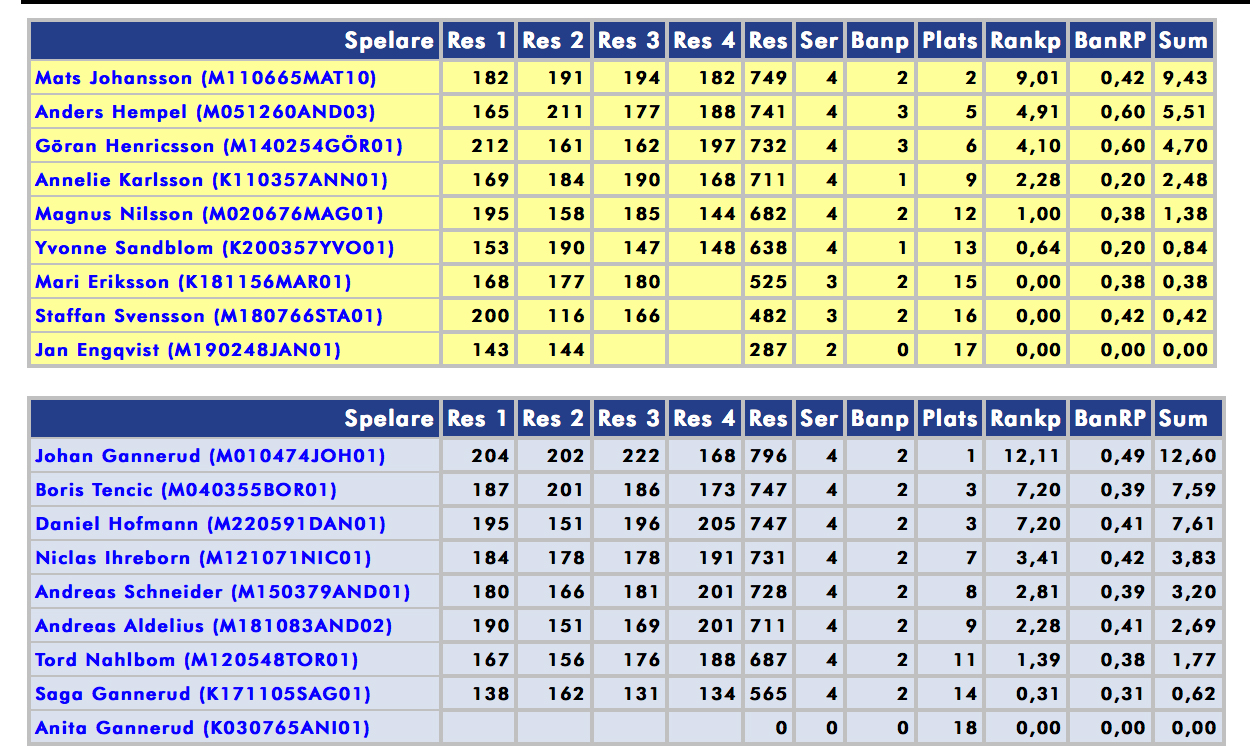Viewport: 1250px width, 750px height.
Task: Click Anders Hempel player link
Action: click(205, 112)
